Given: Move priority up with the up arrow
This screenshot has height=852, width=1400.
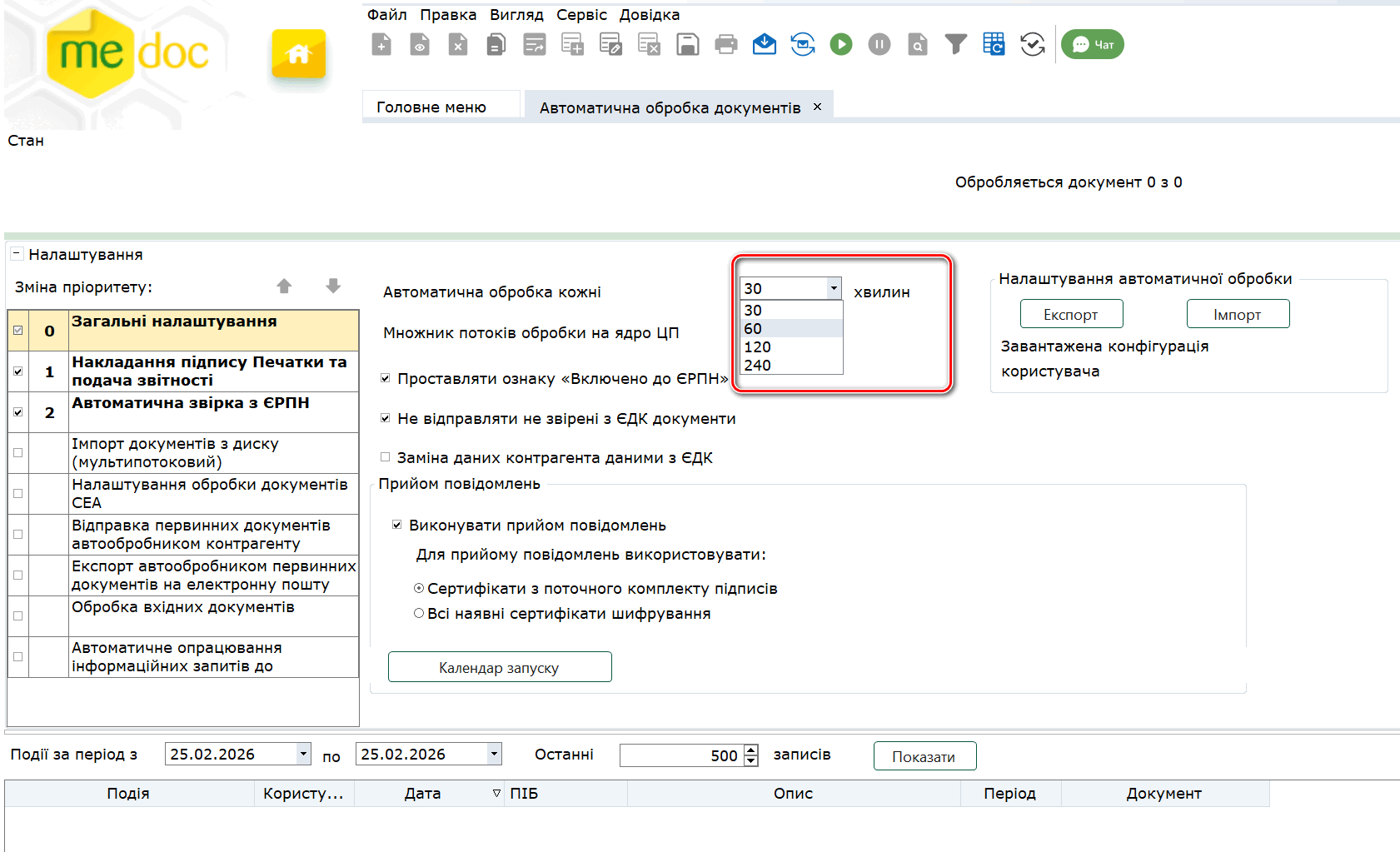Looking at the screenshot, I should [x=284, y=286].
